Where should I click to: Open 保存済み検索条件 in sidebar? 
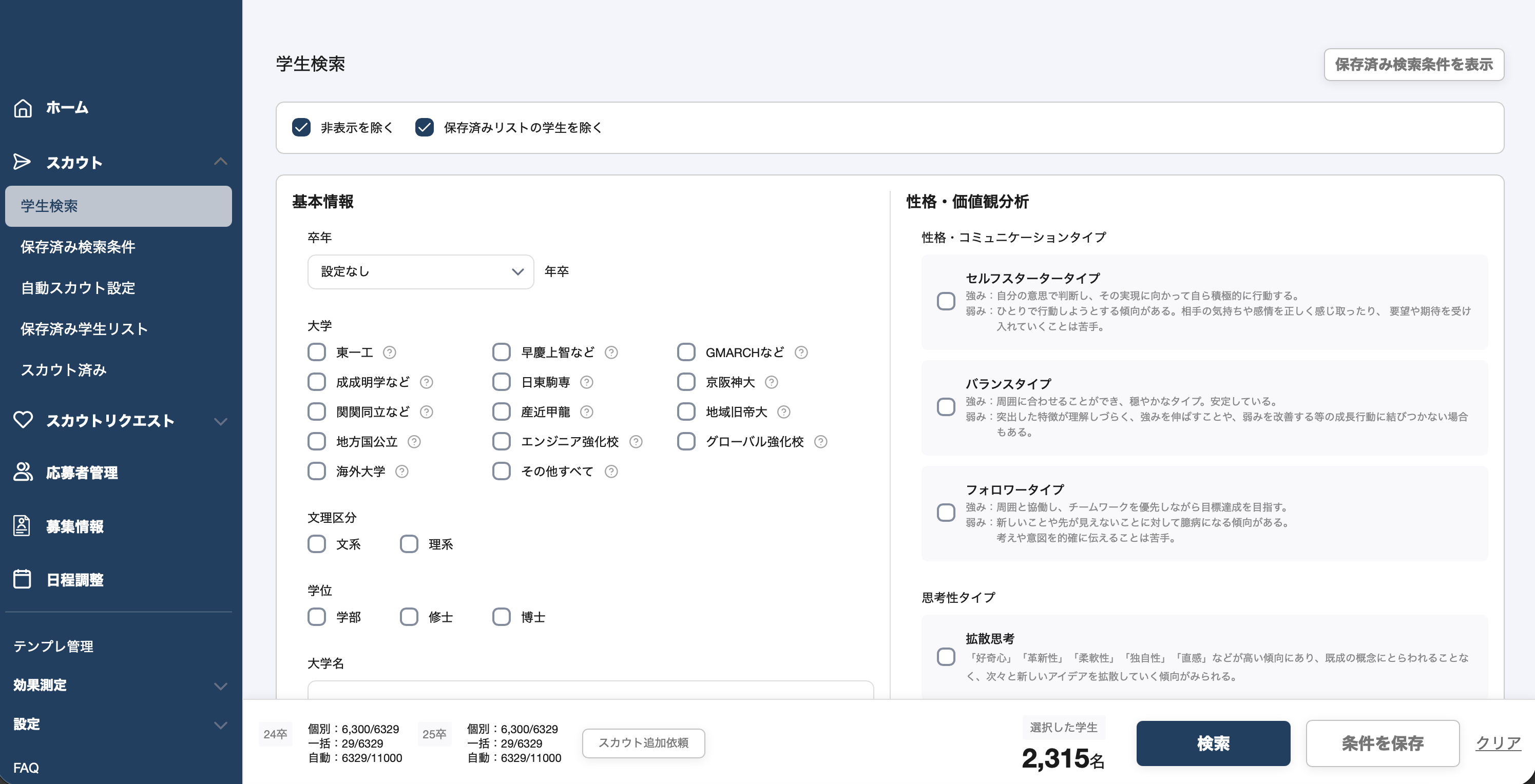pyautogui.click(x=78, y=247)
